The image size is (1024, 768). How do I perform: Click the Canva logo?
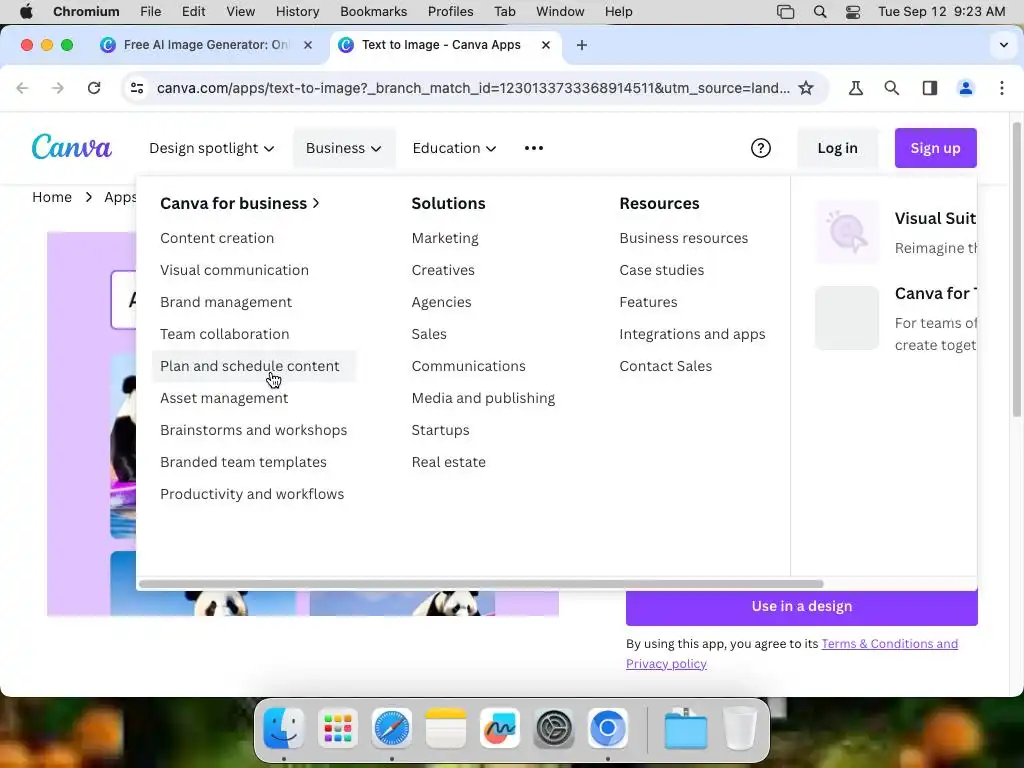coord(71,148)
